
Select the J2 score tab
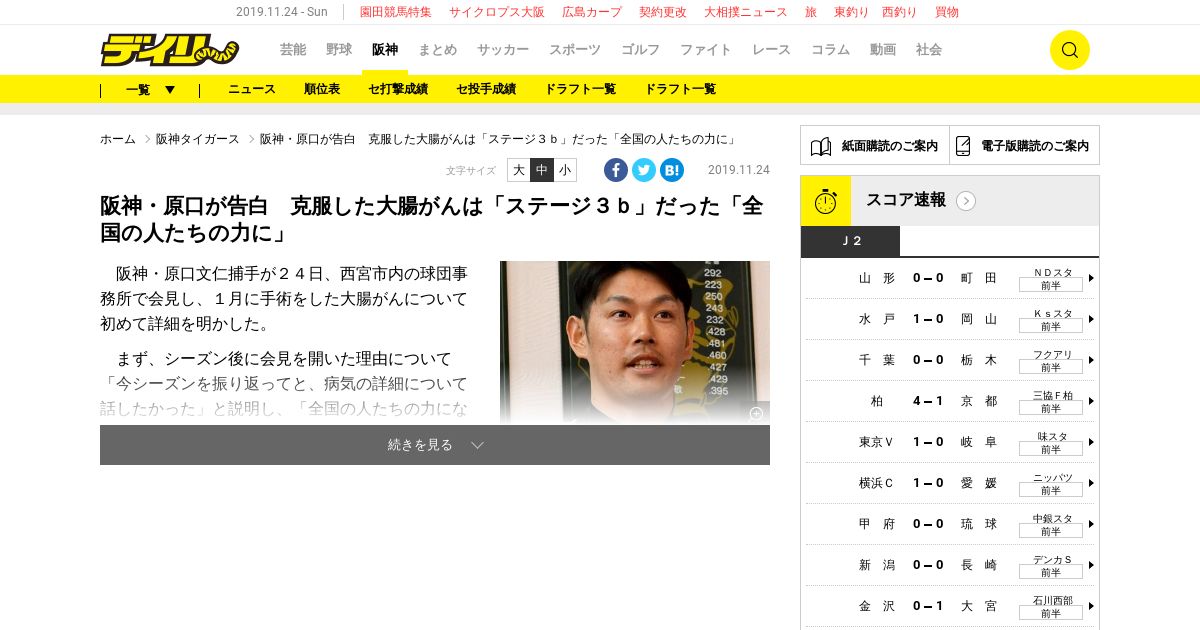(850, 241)
